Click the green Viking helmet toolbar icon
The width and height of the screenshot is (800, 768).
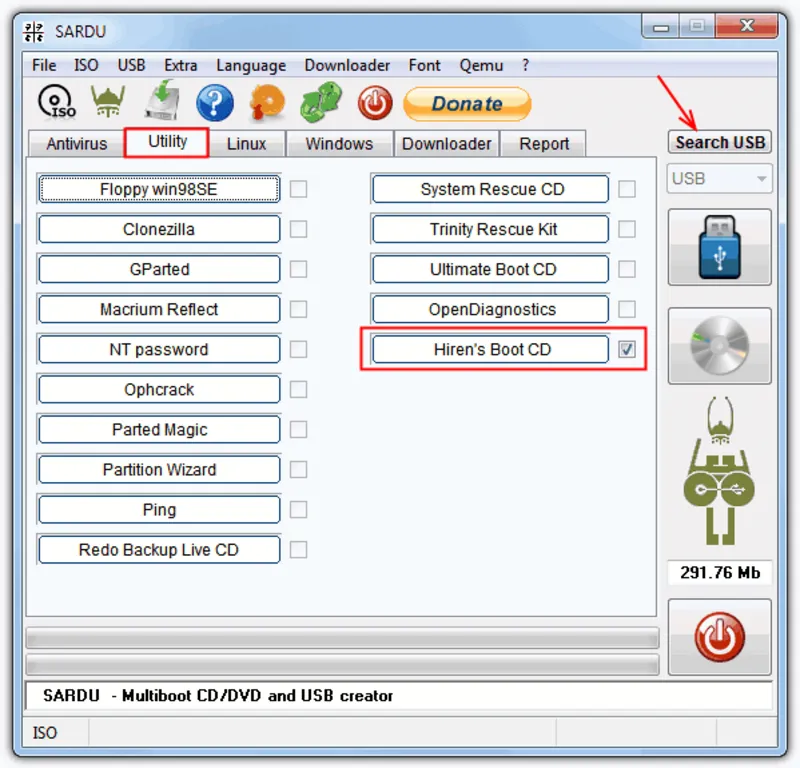pyautogui.click(x=108, y=101)
